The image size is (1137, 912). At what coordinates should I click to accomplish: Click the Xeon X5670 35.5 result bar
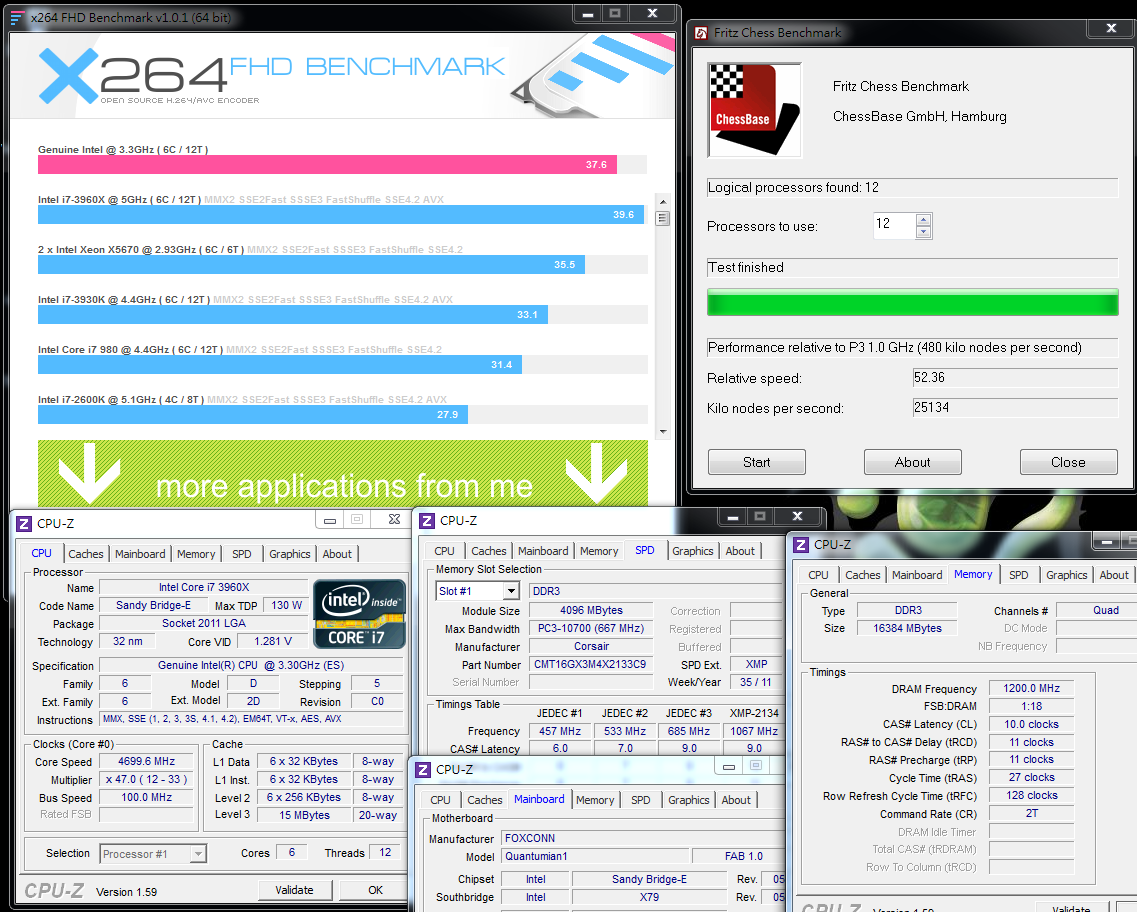click(x=311, y=265)
